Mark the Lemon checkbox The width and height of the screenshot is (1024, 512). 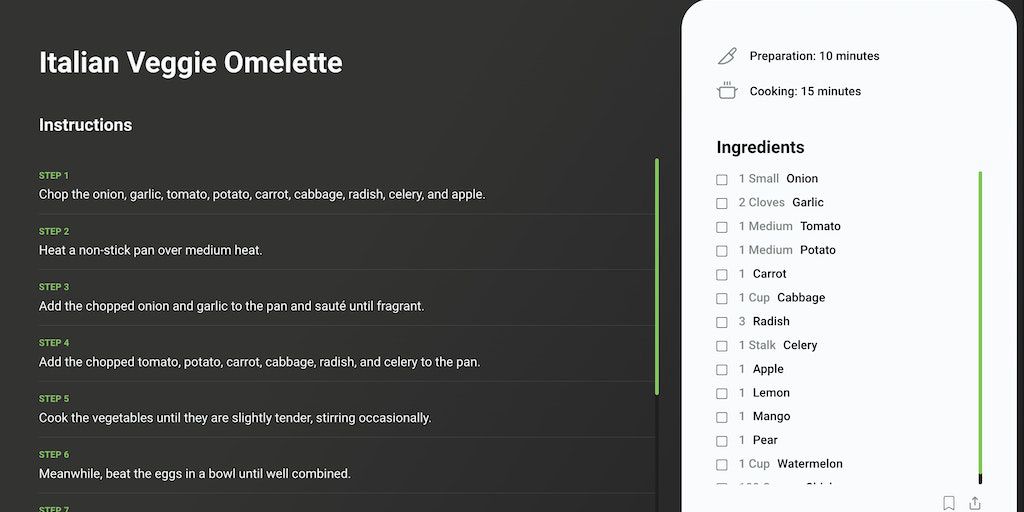[x=722, y=393]
